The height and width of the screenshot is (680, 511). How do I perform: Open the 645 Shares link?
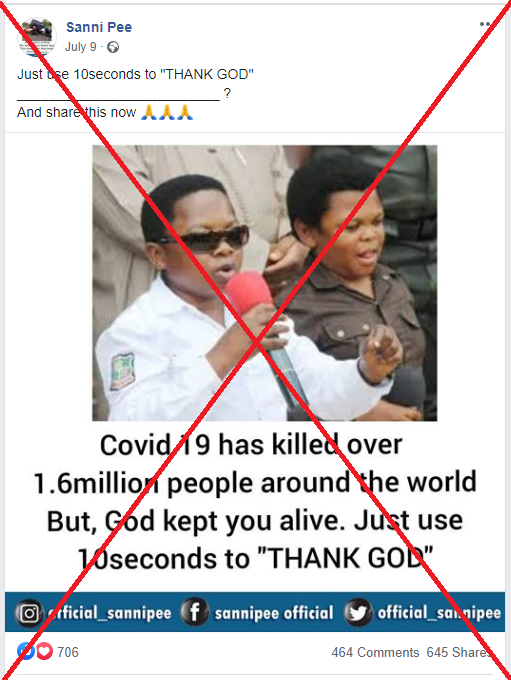(x=459, y=652)
